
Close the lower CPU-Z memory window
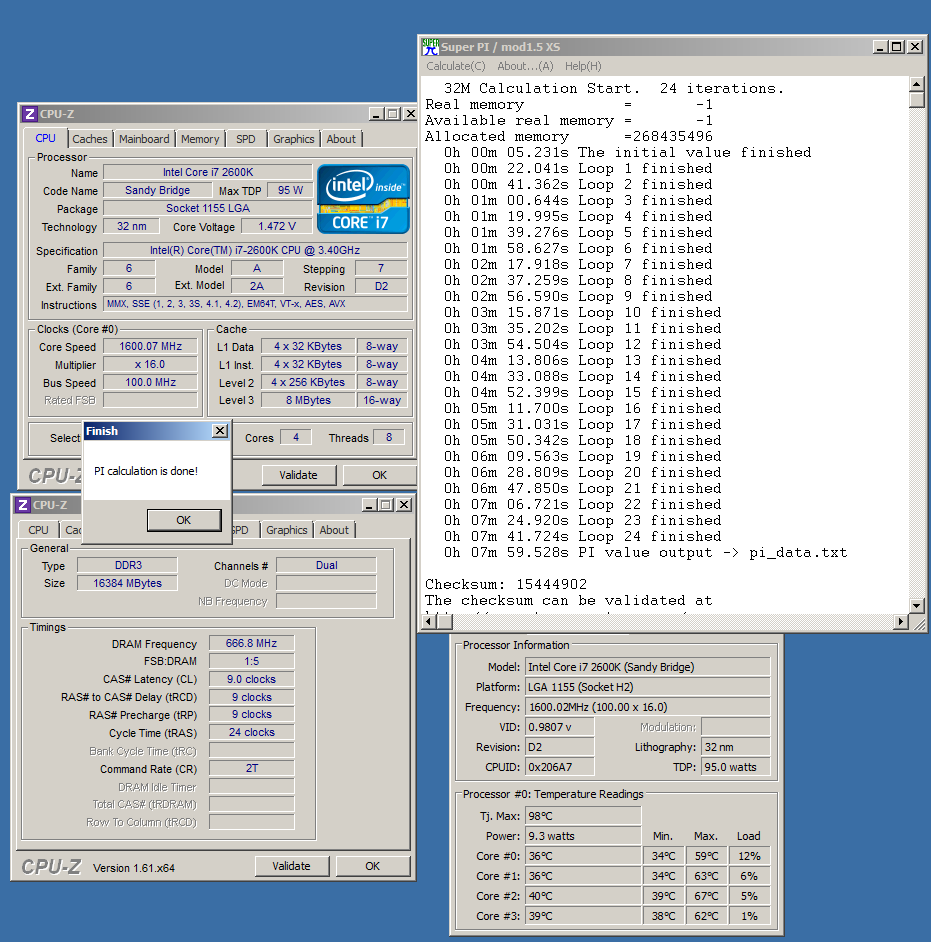point(404,505)
